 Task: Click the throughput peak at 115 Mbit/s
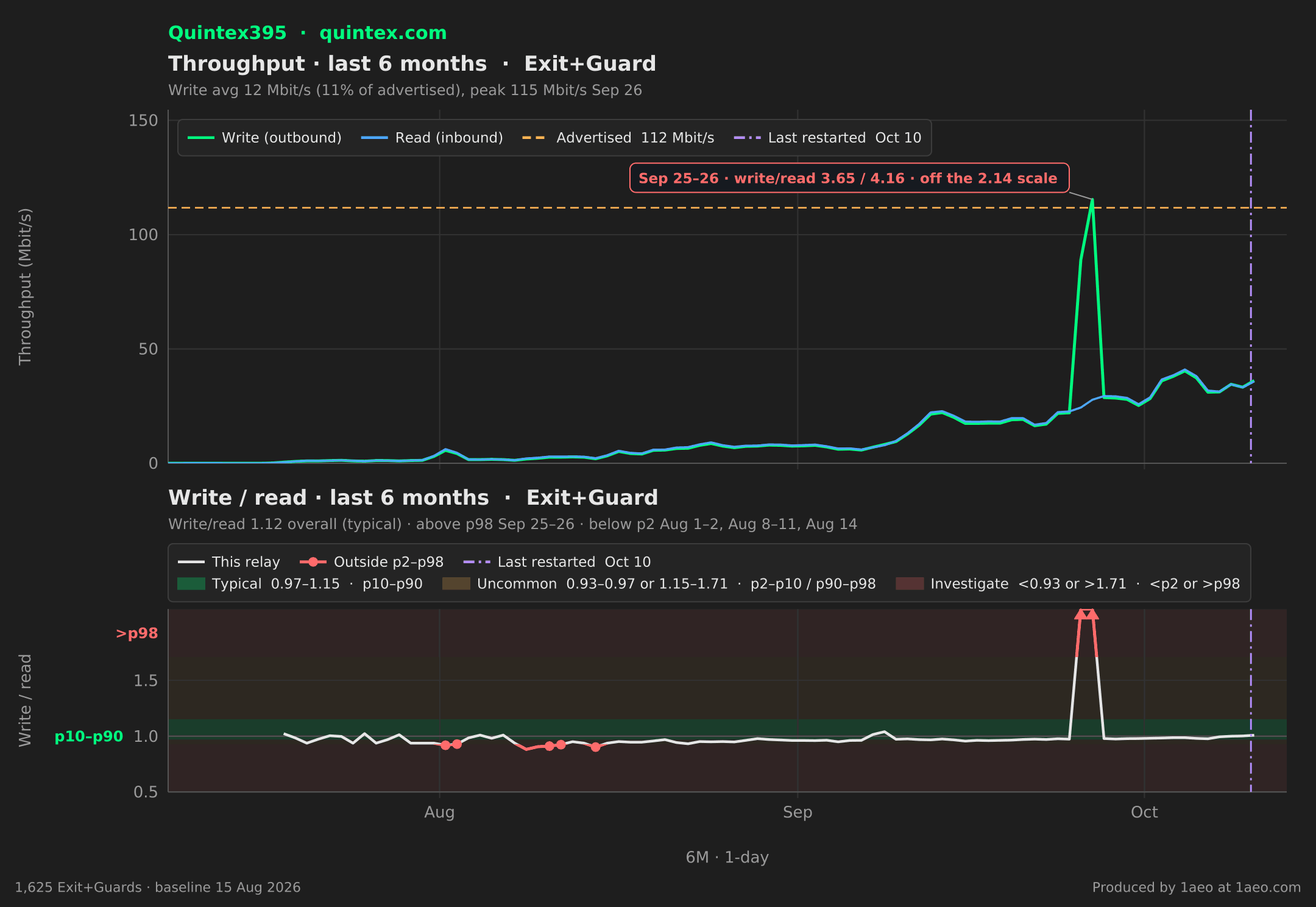pos(1092,200)
